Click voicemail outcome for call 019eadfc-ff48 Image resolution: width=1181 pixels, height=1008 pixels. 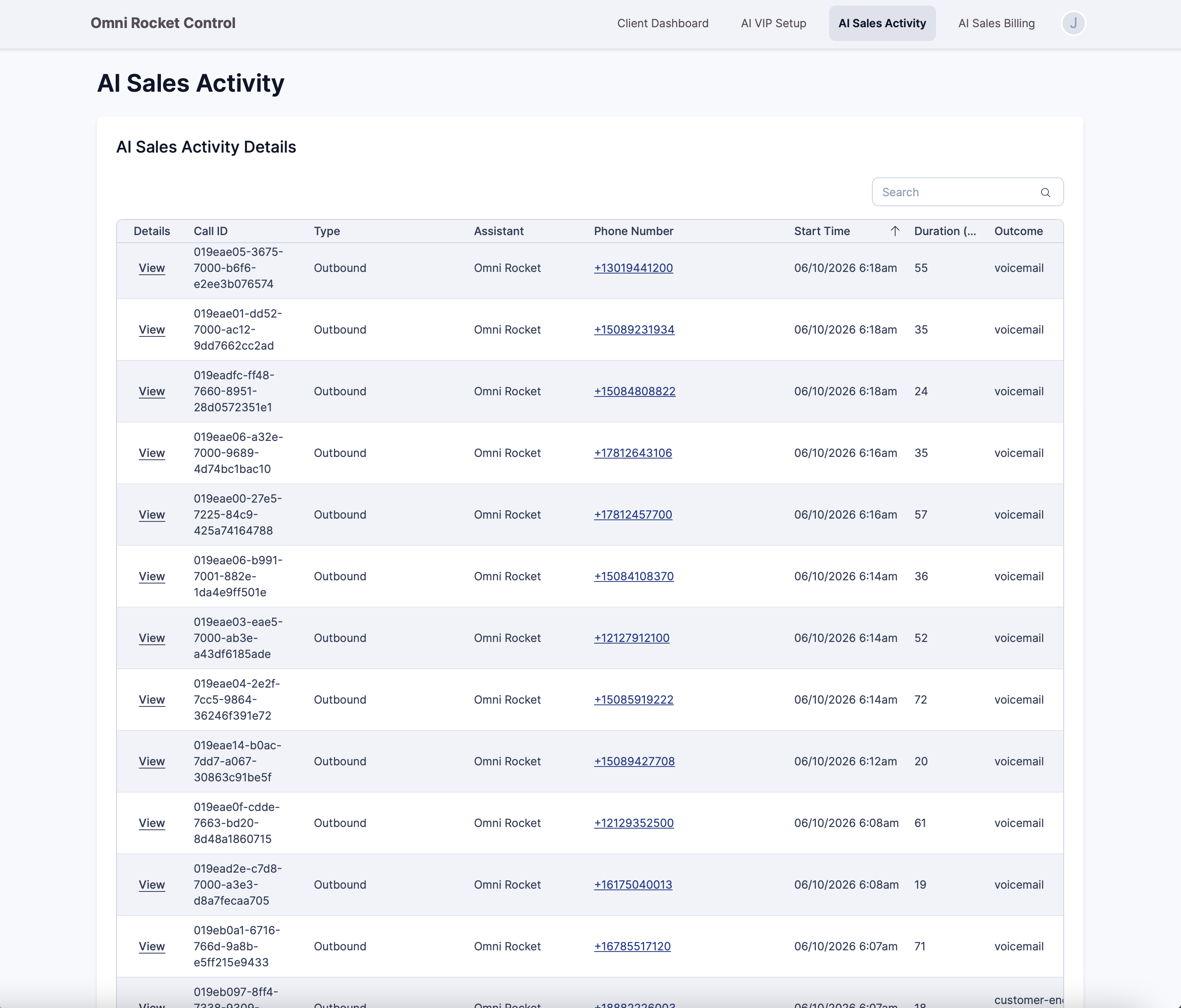(1019, 391)
